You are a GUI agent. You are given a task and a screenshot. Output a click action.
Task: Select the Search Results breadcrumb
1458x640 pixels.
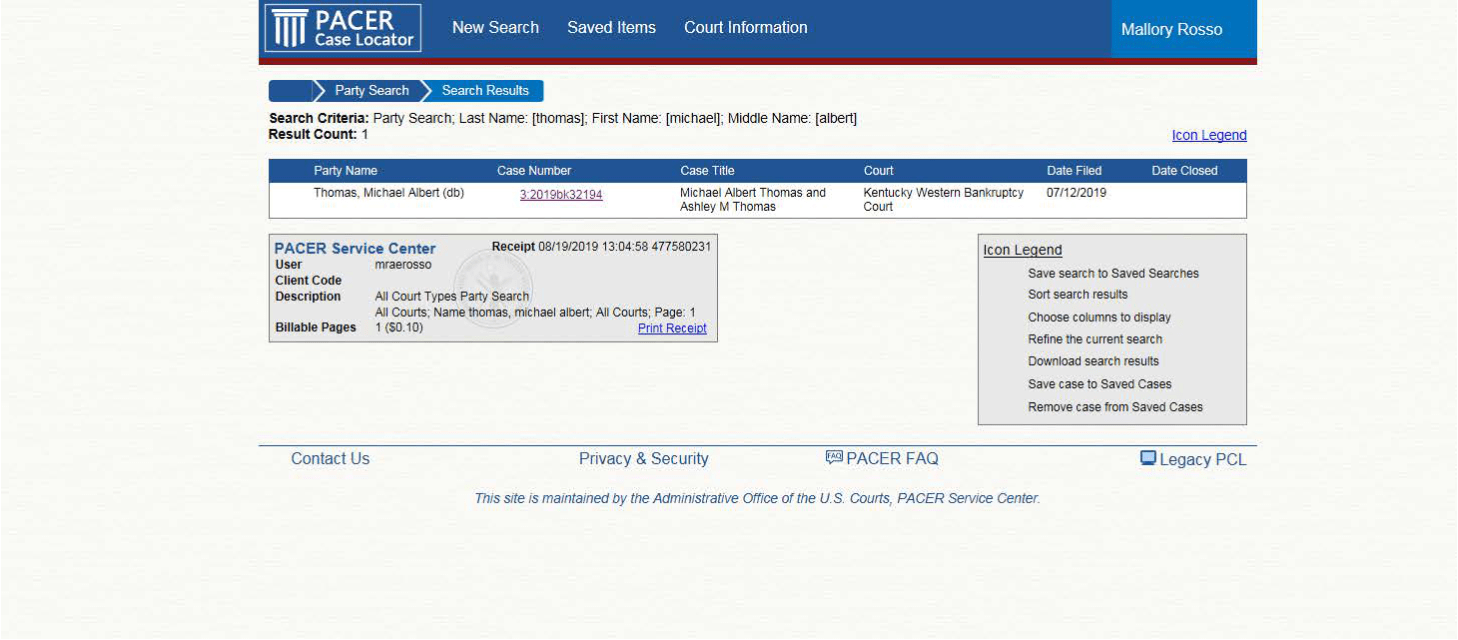485,91
